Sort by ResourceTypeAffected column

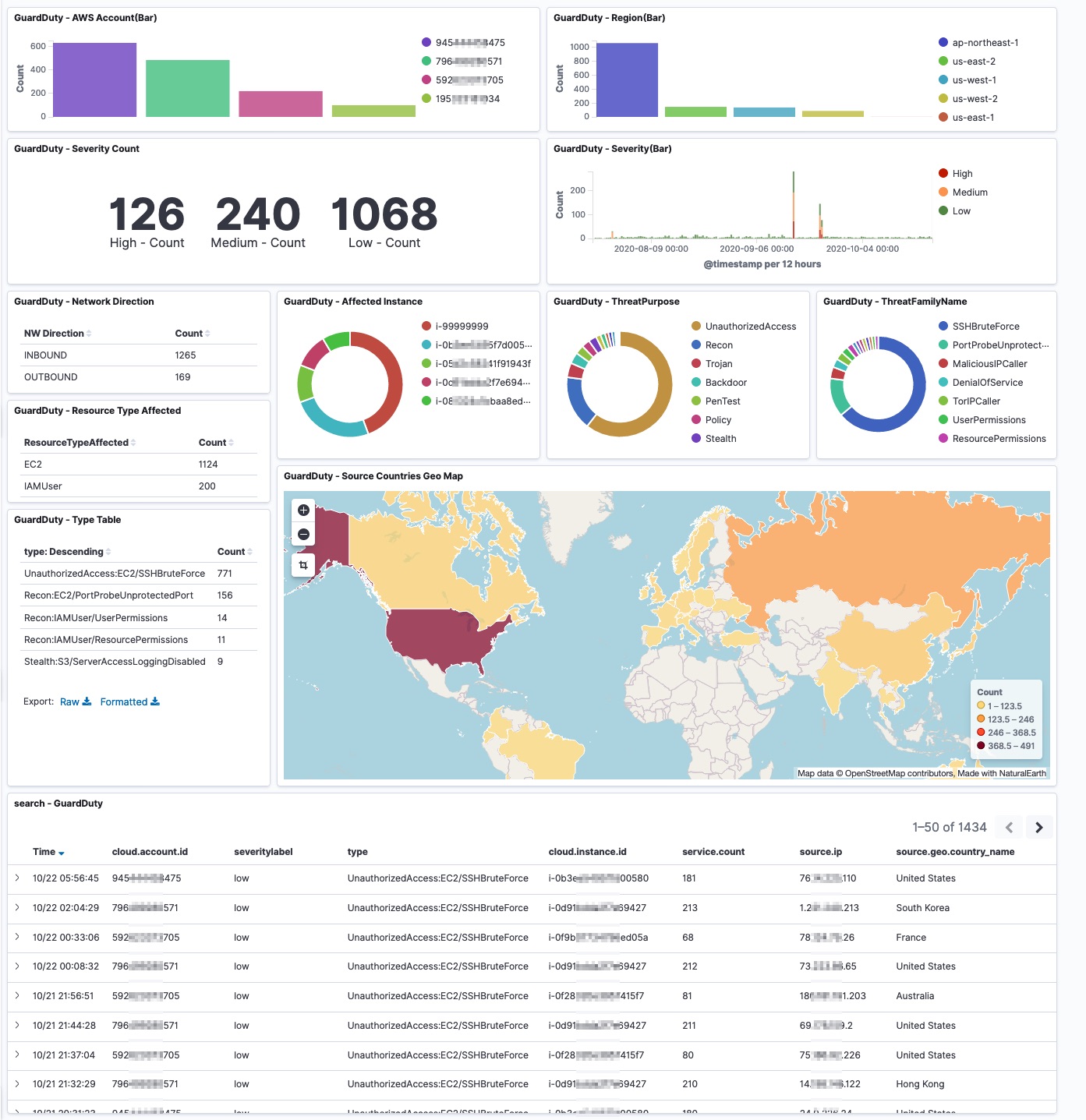(x=80, y=443)
